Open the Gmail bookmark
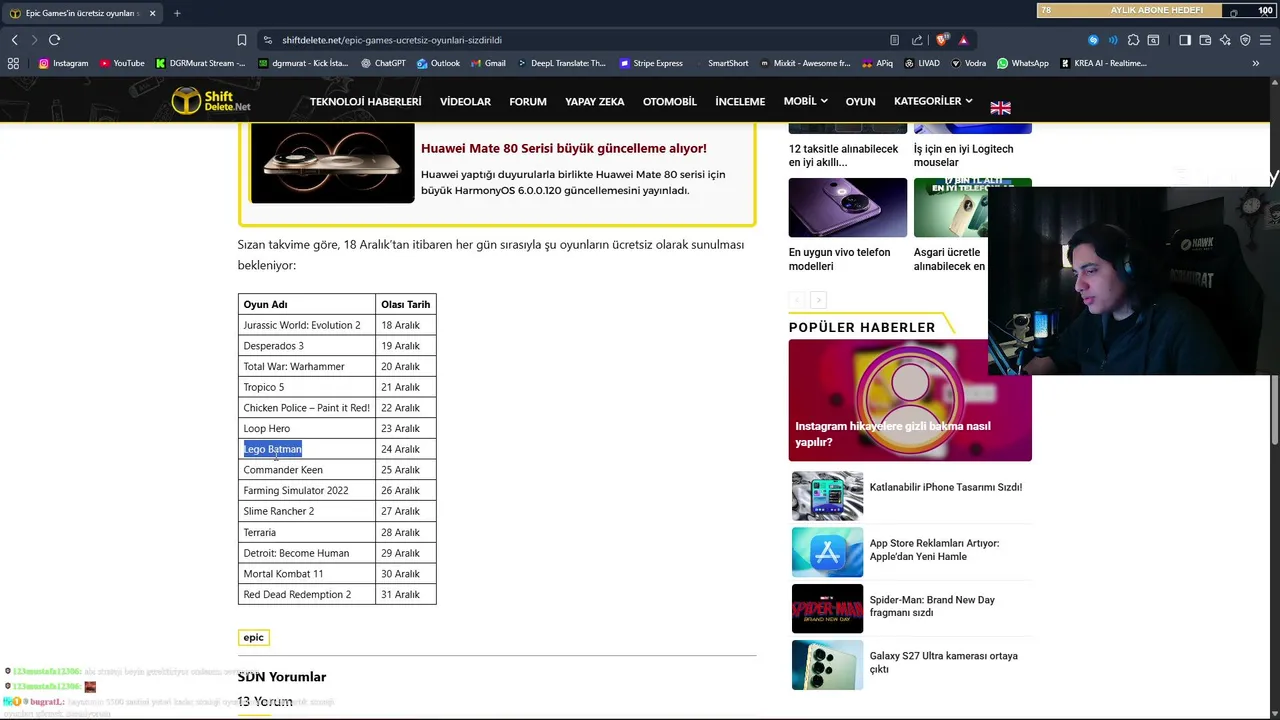 [x=488, y=63]
